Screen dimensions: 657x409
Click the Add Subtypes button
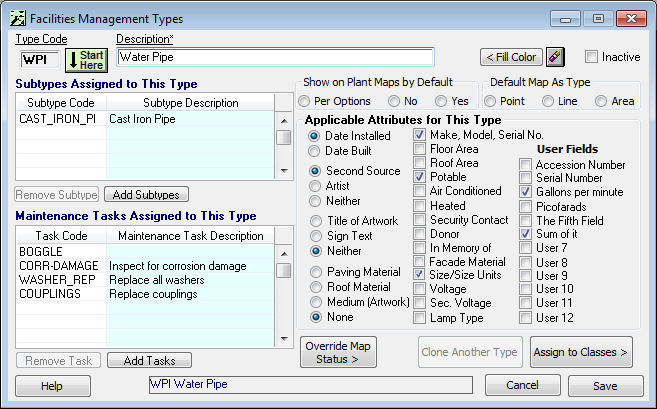tap(146, 194)
